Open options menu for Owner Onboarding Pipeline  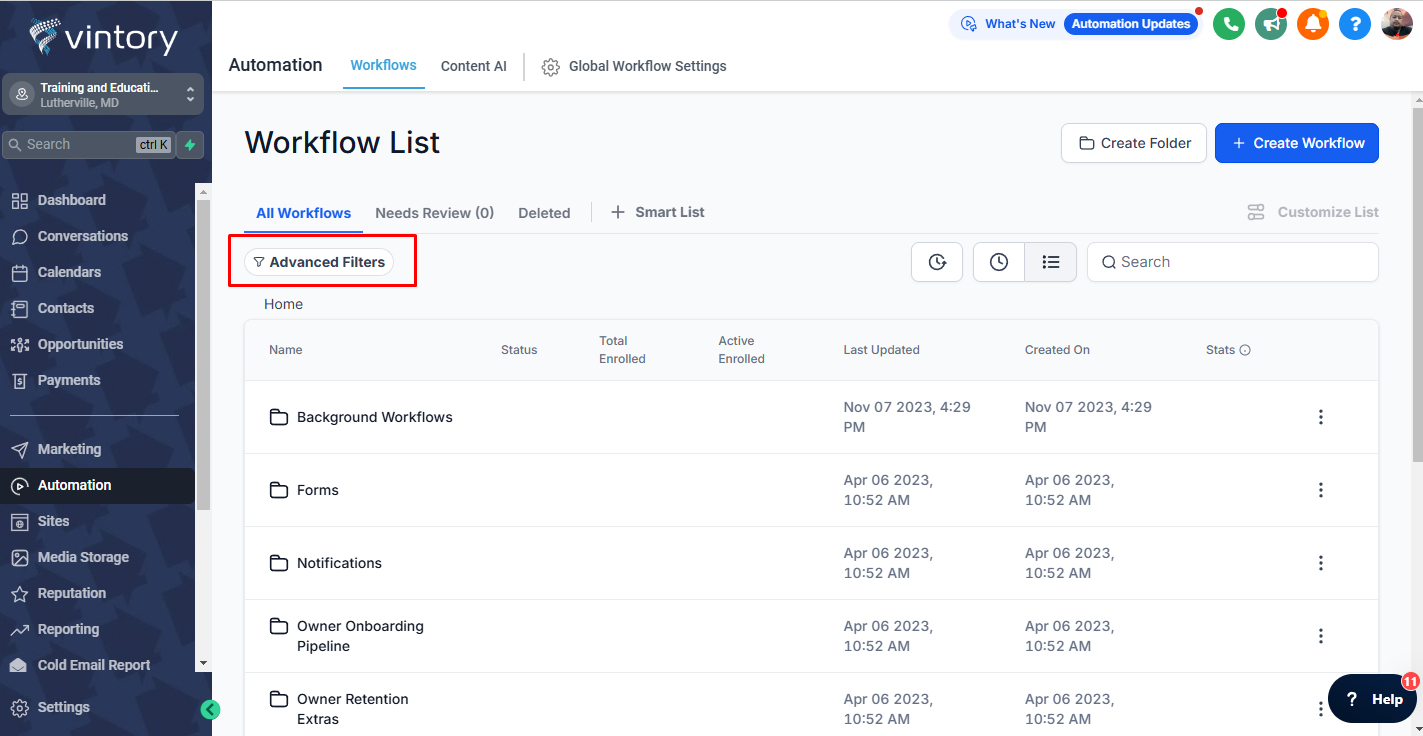(1321, 636)
